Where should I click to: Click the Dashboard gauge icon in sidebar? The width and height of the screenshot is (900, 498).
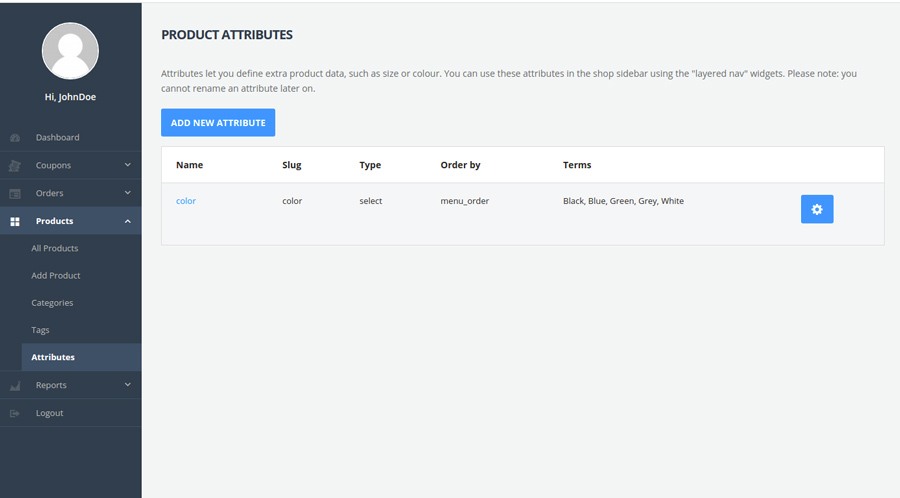click(15, 138)
